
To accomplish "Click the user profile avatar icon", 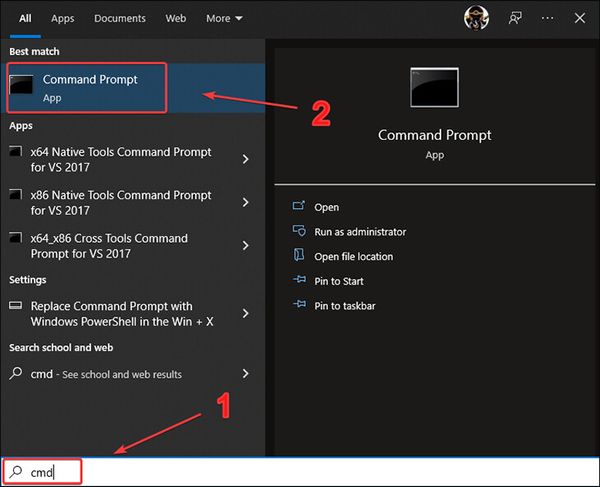I will (x=476, y=18).
